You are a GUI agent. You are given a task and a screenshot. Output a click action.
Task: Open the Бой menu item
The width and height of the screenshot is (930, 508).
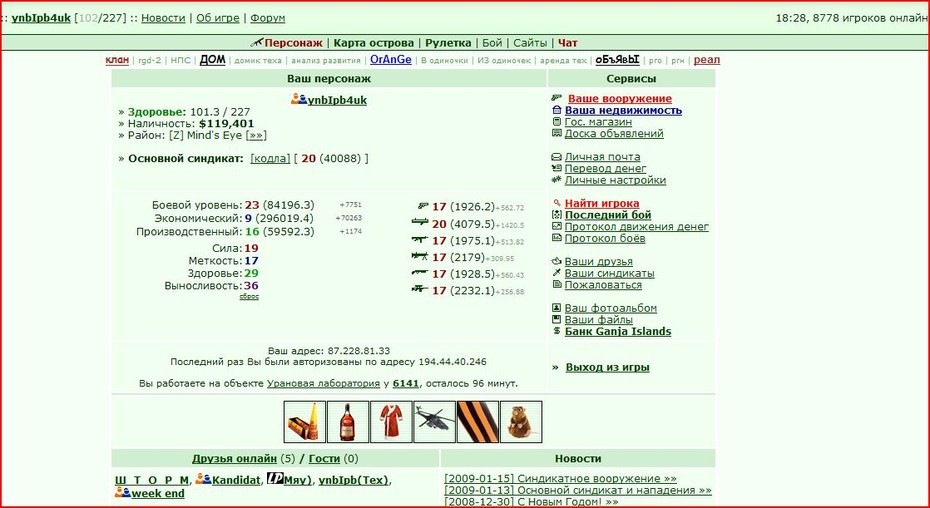492,43
